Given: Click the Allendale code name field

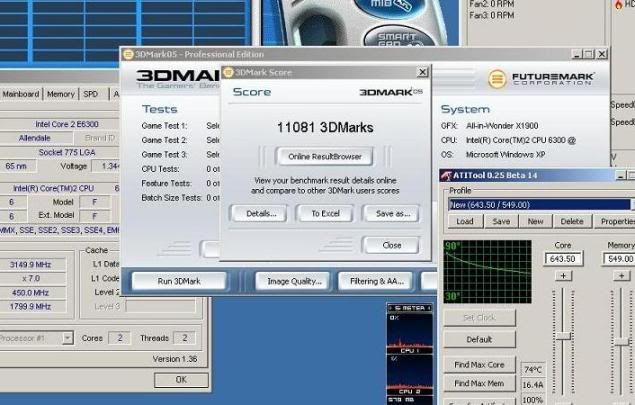Looking at the screenshot, I should tap(35, 138).
